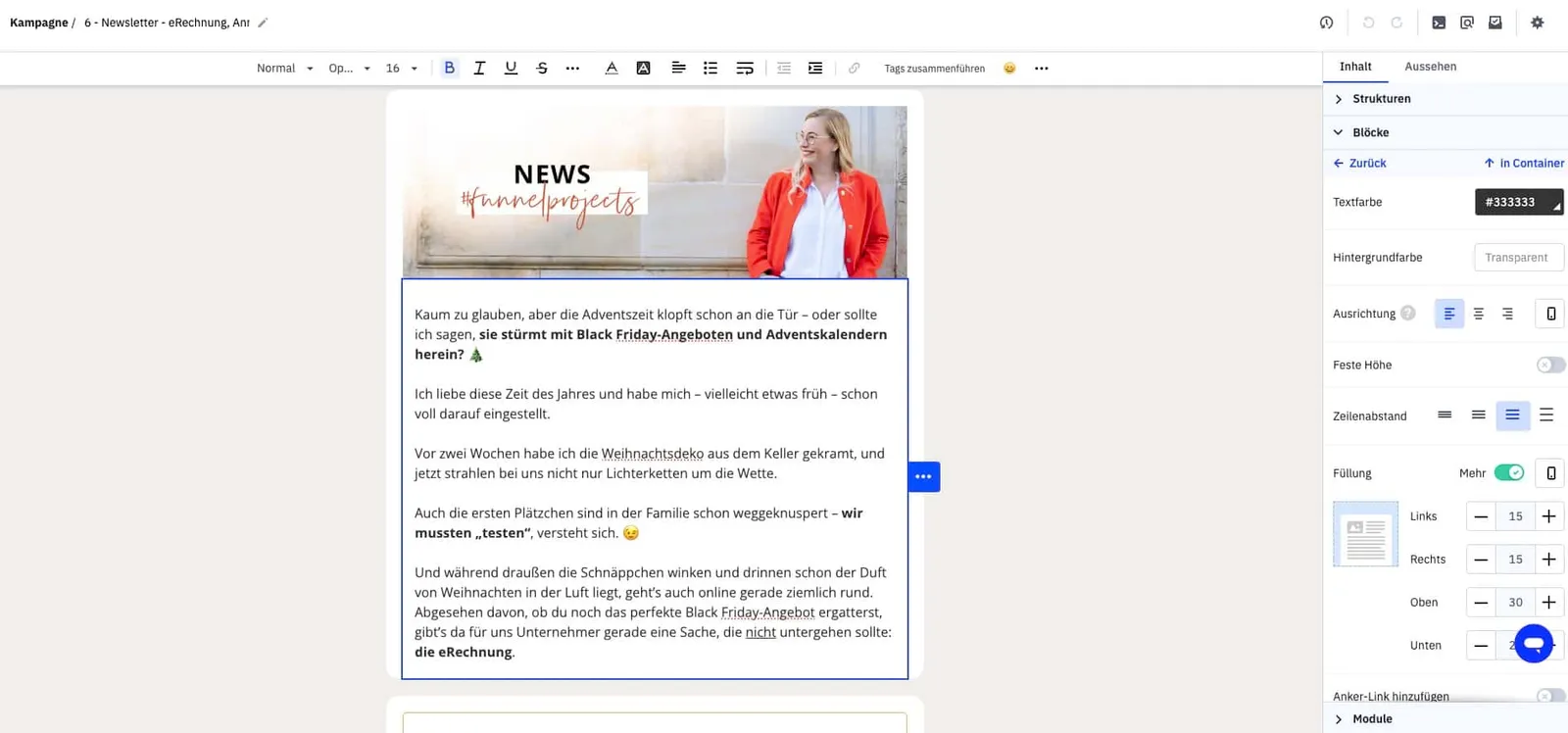Open the live chat bubble
Viewport: 1568px width, 733px height.
coord(1534,644)
